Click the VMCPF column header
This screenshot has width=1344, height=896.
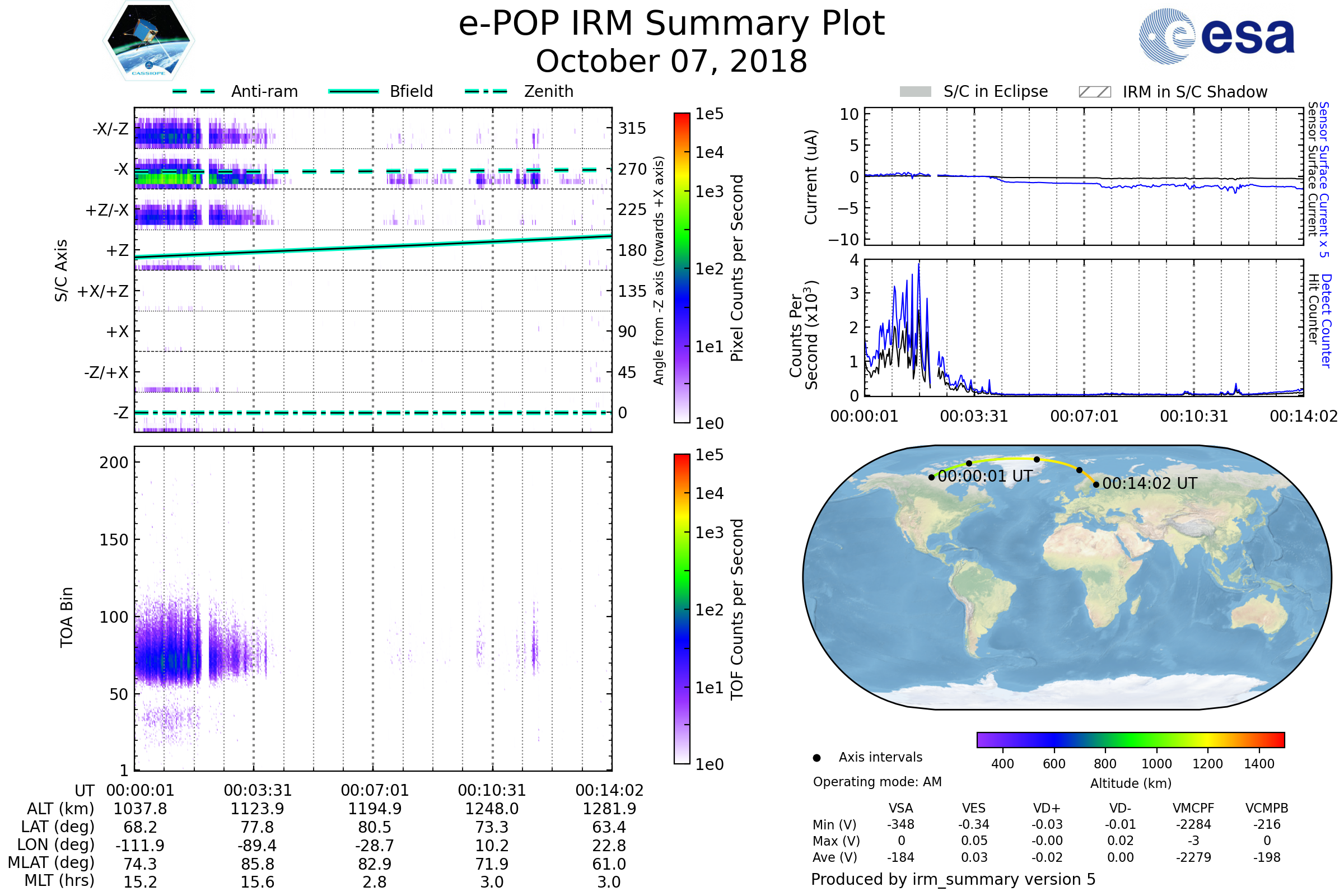coord(1193,808)
